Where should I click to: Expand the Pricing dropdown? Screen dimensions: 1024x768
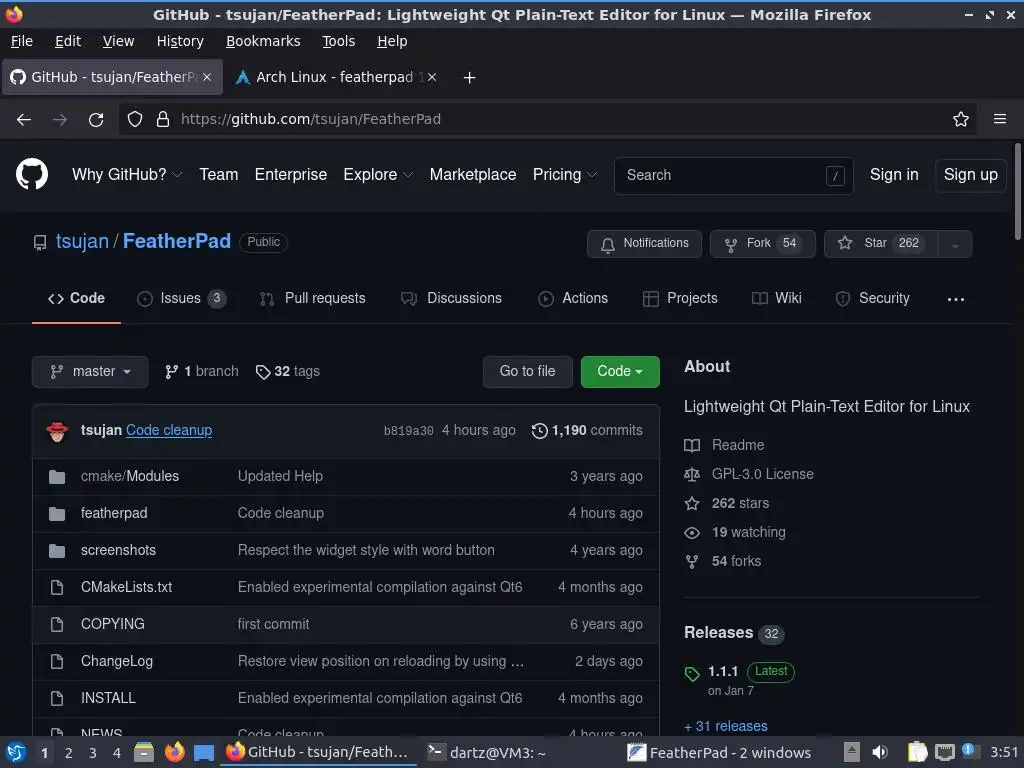pos(565,174)
